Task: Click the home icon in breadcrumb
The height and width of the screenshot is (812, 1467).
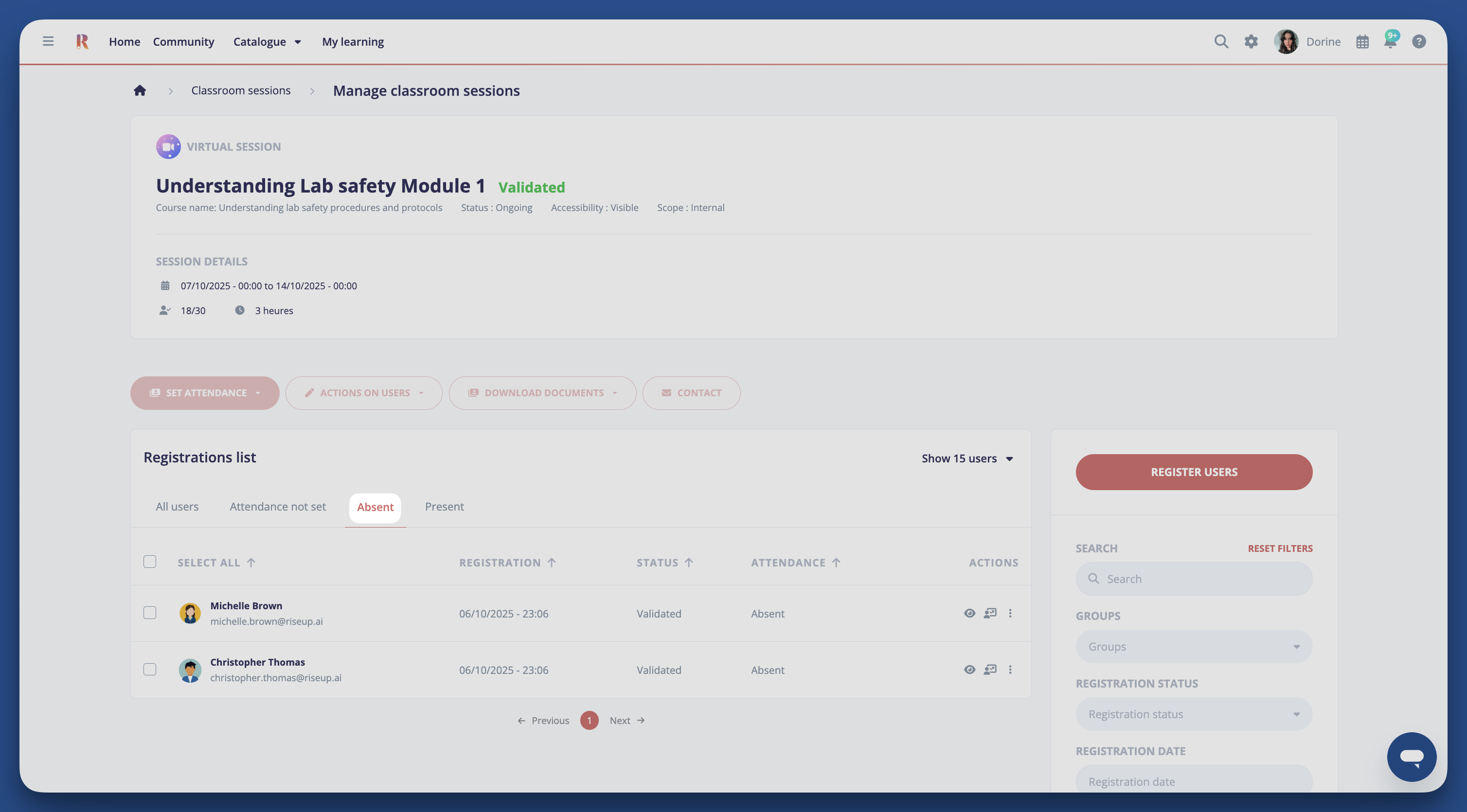Action: click(140, 90)
